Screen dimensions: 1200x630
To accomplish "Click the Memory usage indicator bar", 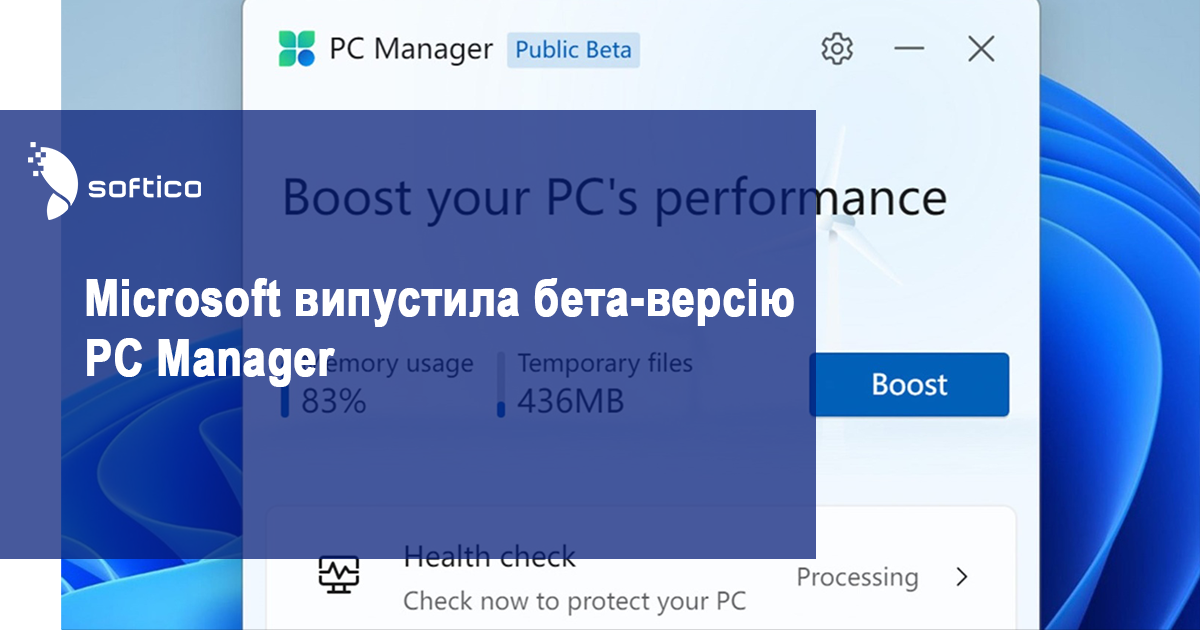I will click(284, 385).
